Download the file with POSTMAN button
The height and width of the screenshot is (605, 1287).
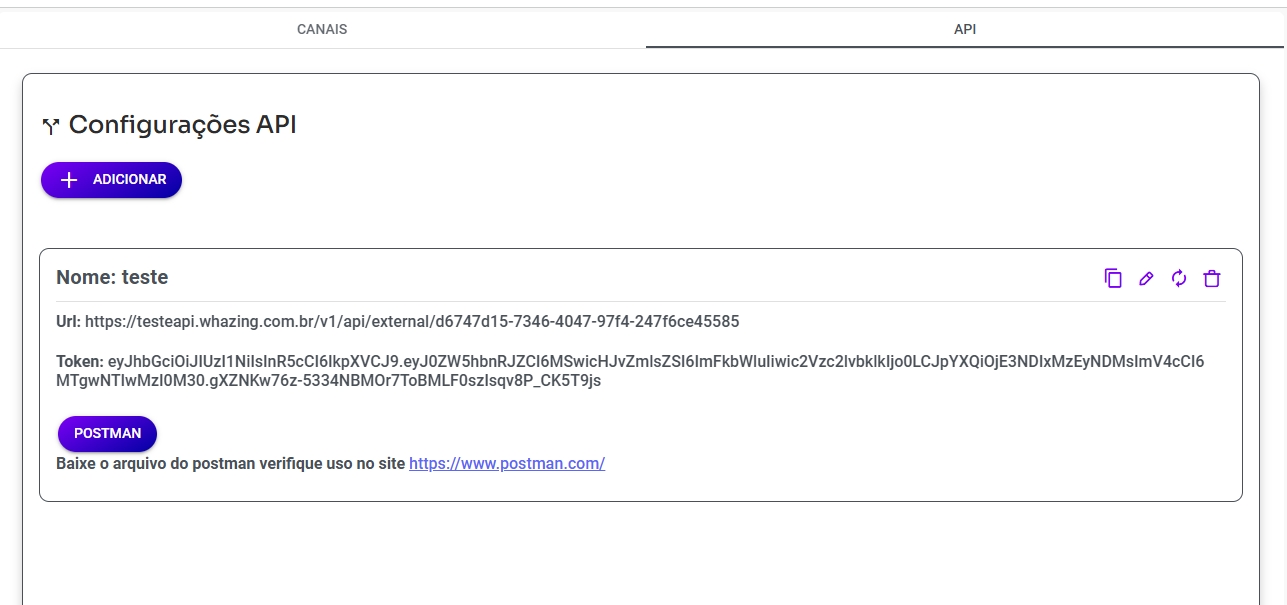pos(108,433)
